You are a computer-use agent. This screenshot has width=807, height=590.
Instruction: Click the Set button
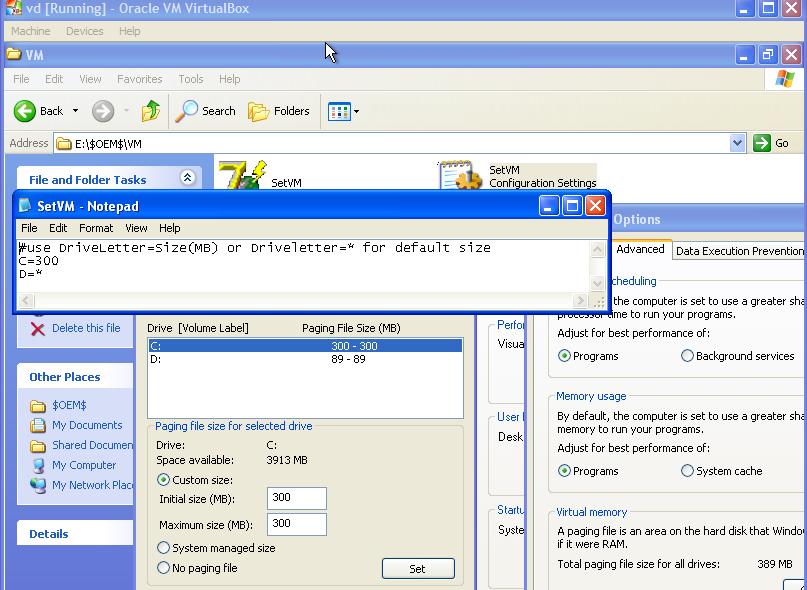point(418,568)
